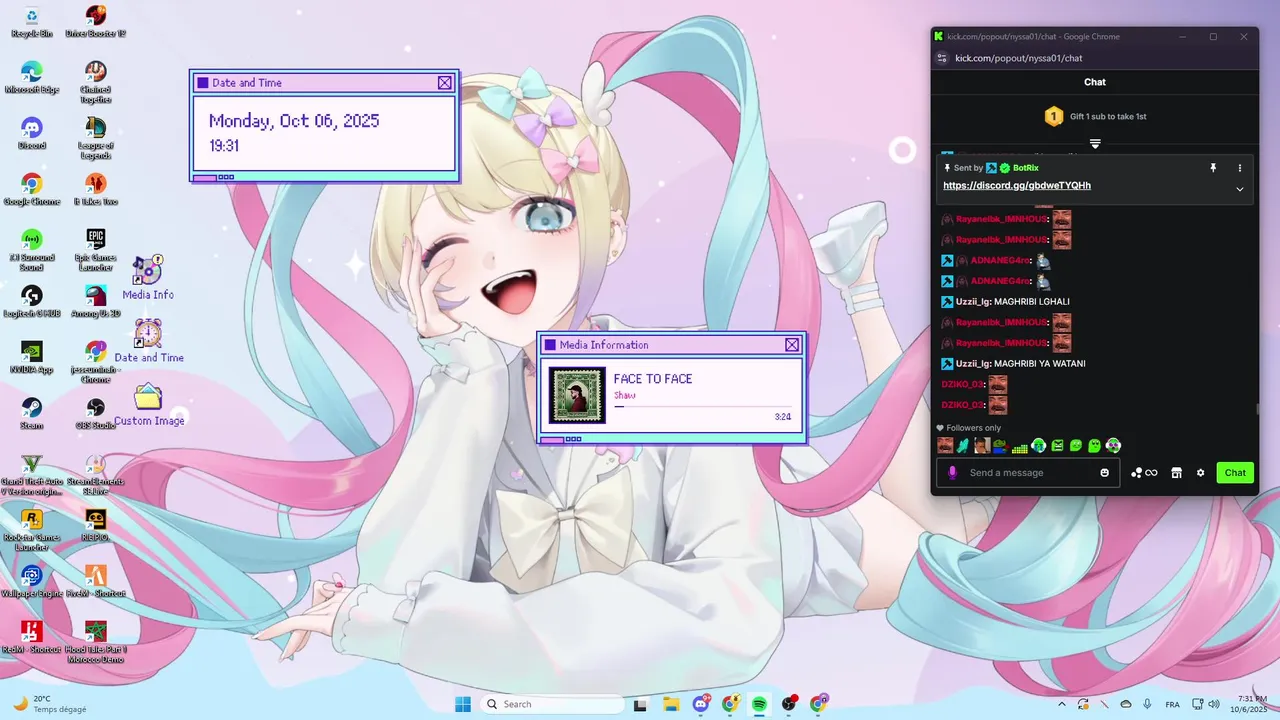The width and height of the screenshot is (1280, 720).
Task: Click the green Chat send button
Action: pyautogui.click(x=1235, y=473)
